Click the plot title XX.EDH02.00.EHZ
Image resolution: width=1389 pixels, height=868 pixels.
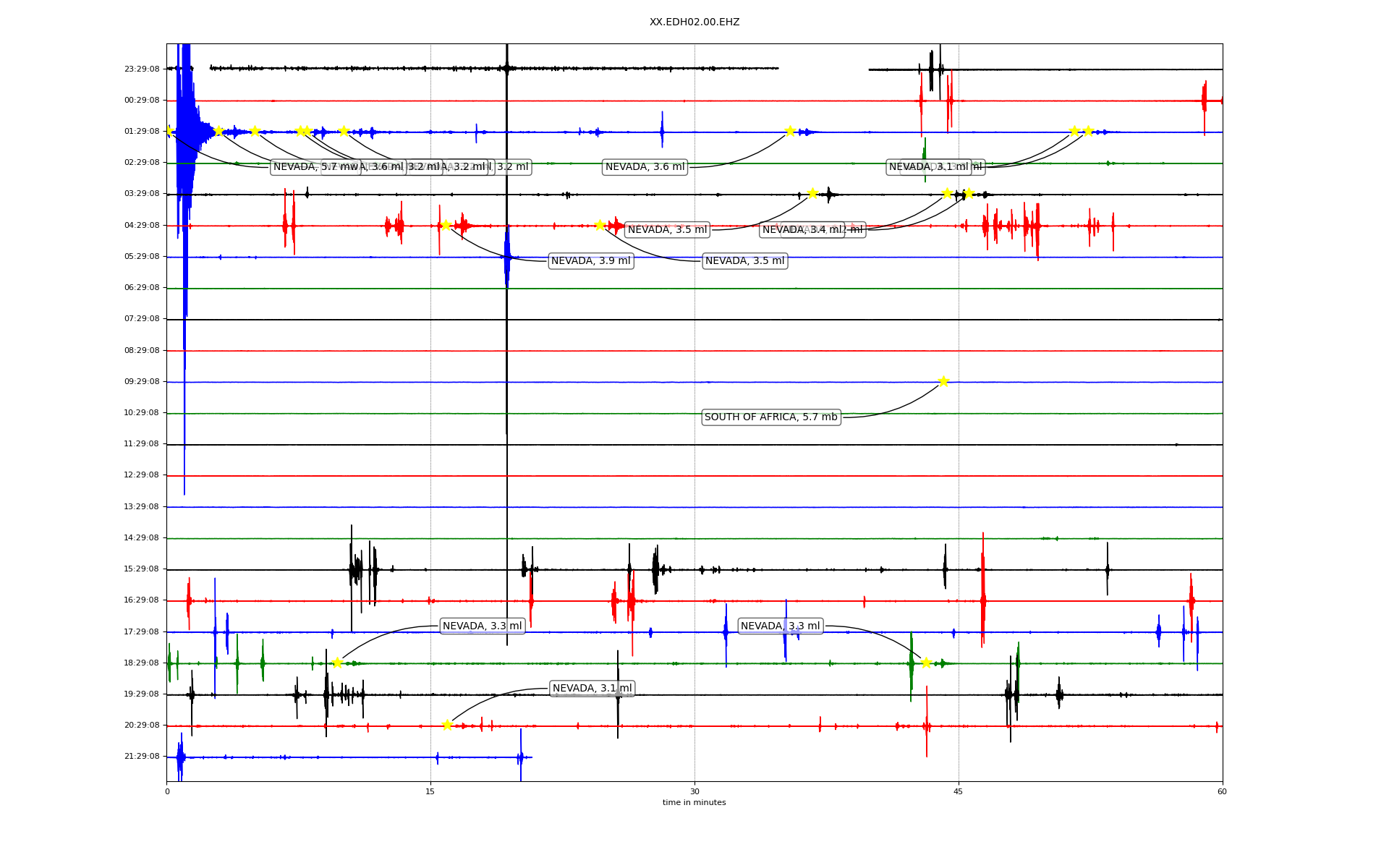click(694, 22)
